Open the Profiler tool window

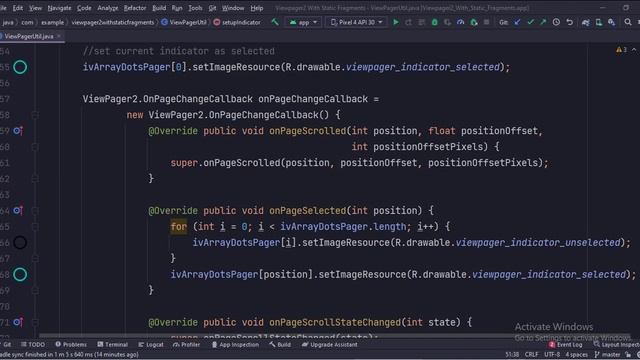click(187, 344)
